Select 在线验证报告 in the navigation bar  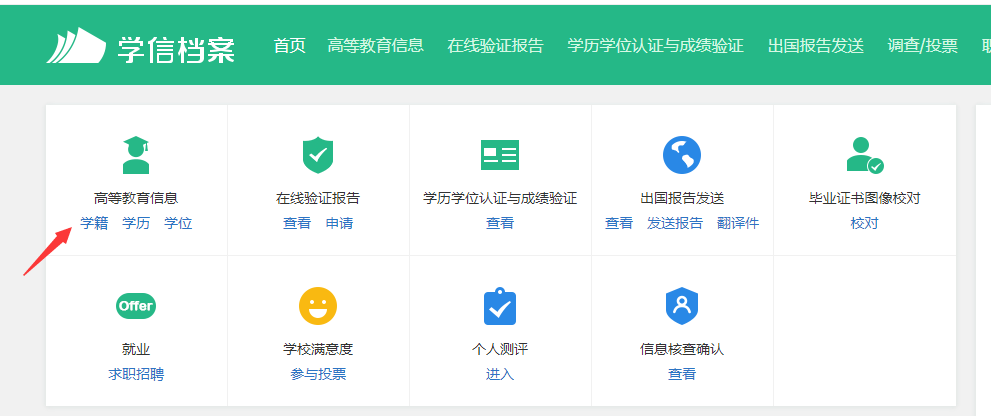point(495,46)
